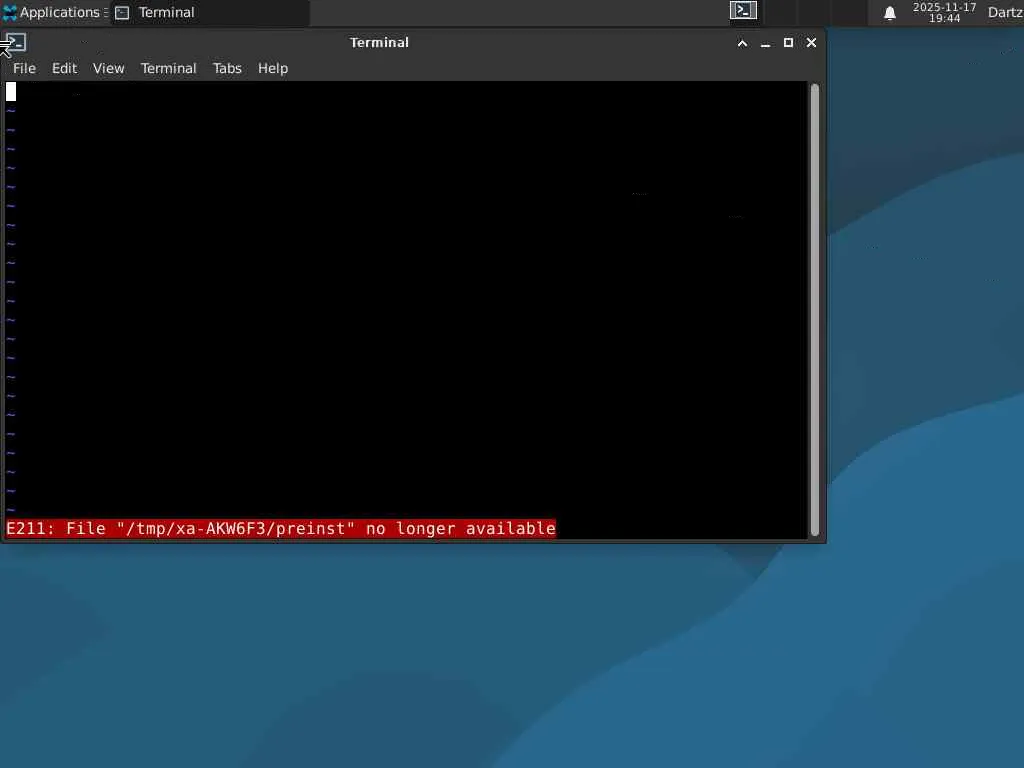Open the Tabs menu
The width and height of the screenshot is (1024, 768).
tap(227, 69)
